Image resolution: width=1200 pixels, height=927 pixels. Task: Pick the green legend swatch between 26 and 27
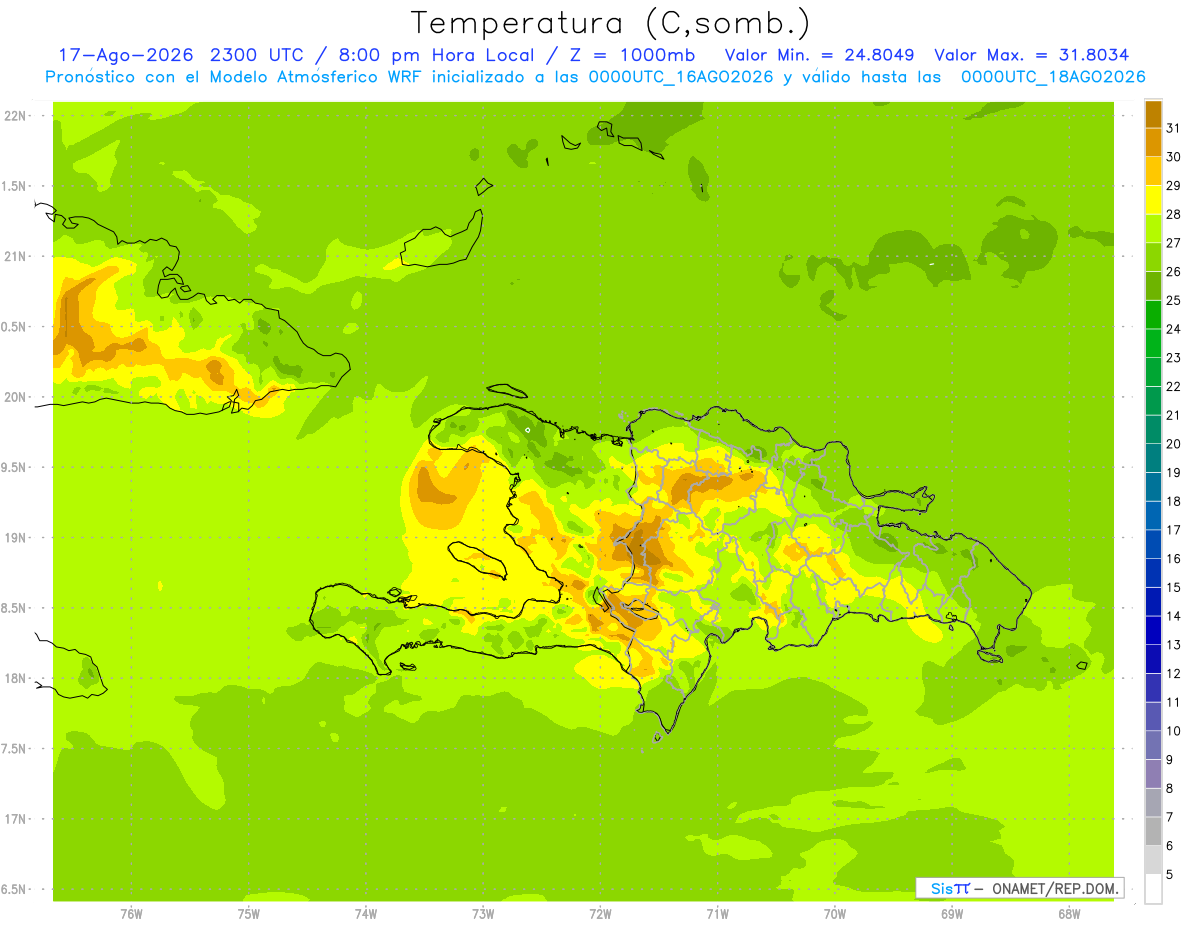coord(1154,258)
